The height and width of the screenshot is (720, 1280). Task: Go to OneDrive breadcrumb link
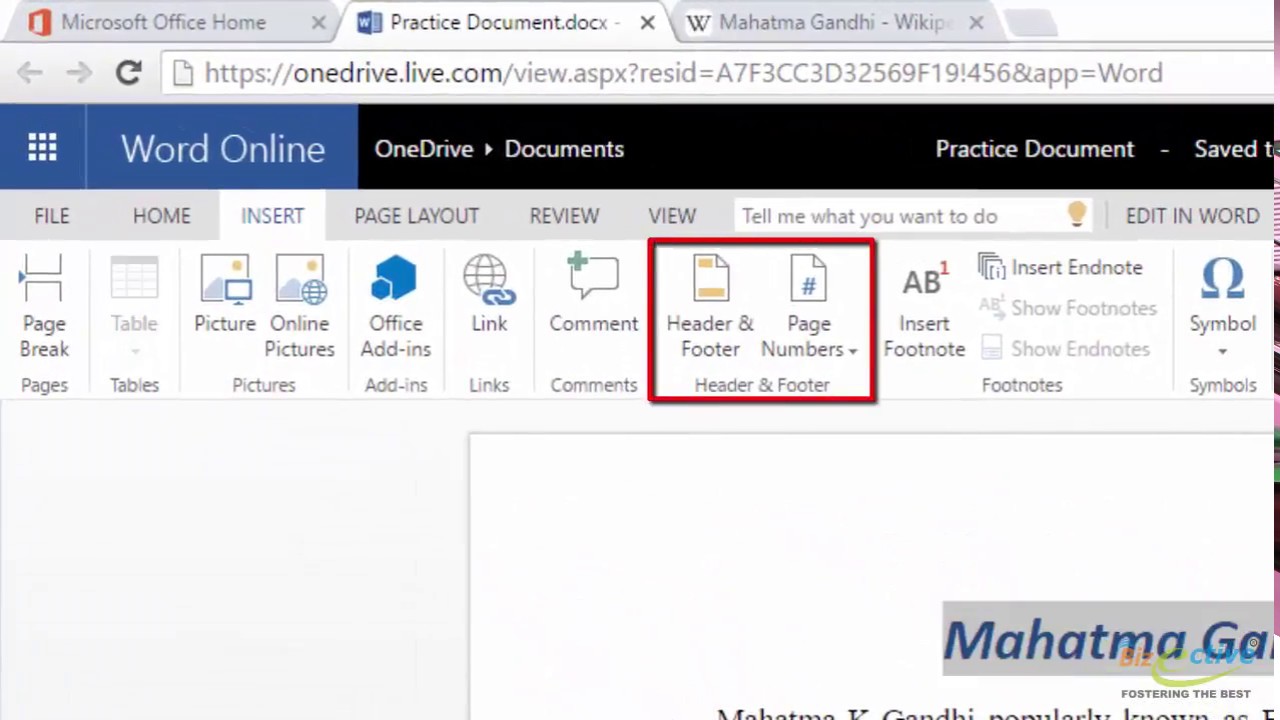(424, 149)
